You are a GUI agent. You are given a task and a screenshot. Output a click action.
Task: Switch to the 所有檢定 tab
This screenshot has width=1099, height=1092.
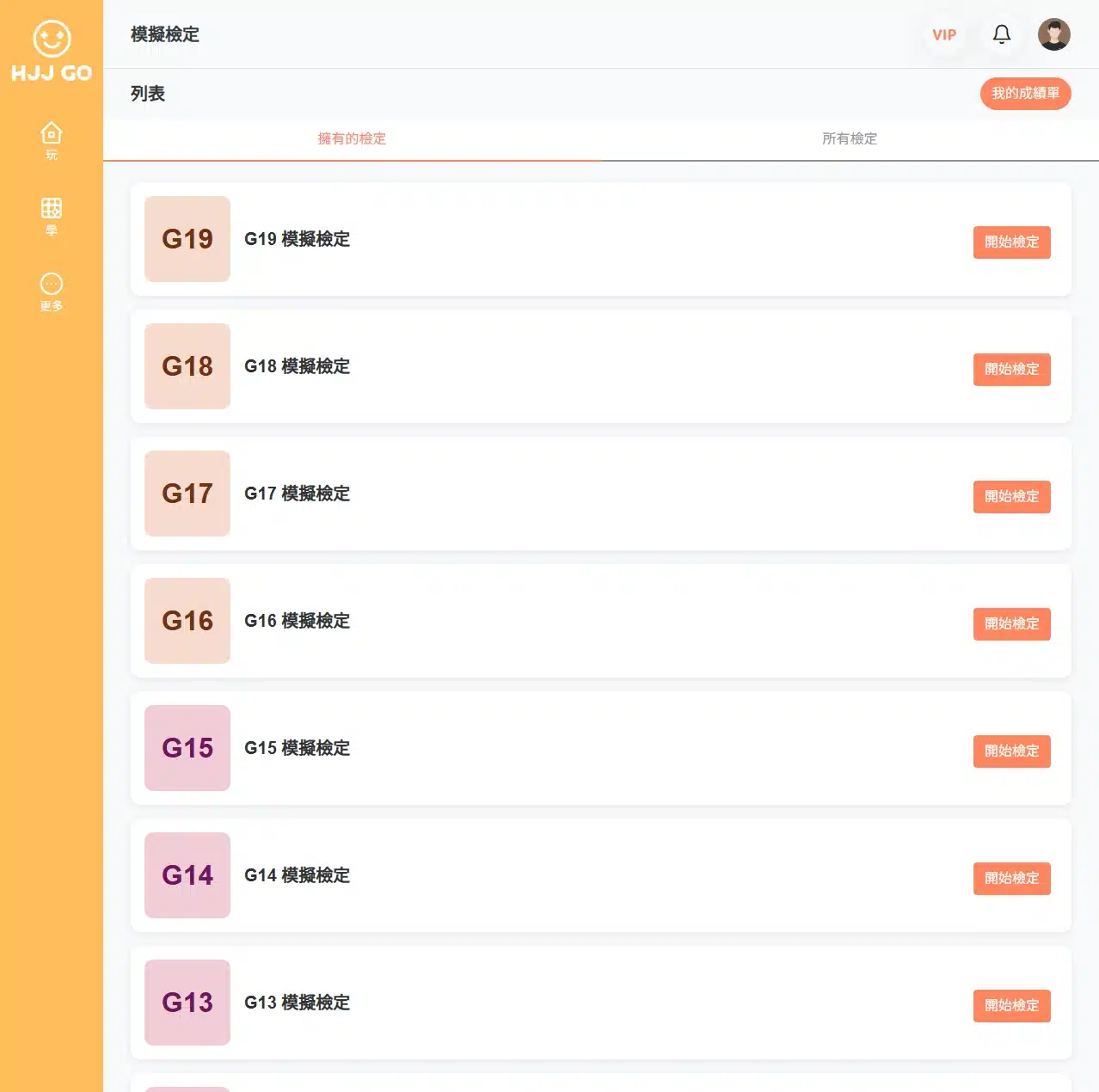(x=850, y=138)
